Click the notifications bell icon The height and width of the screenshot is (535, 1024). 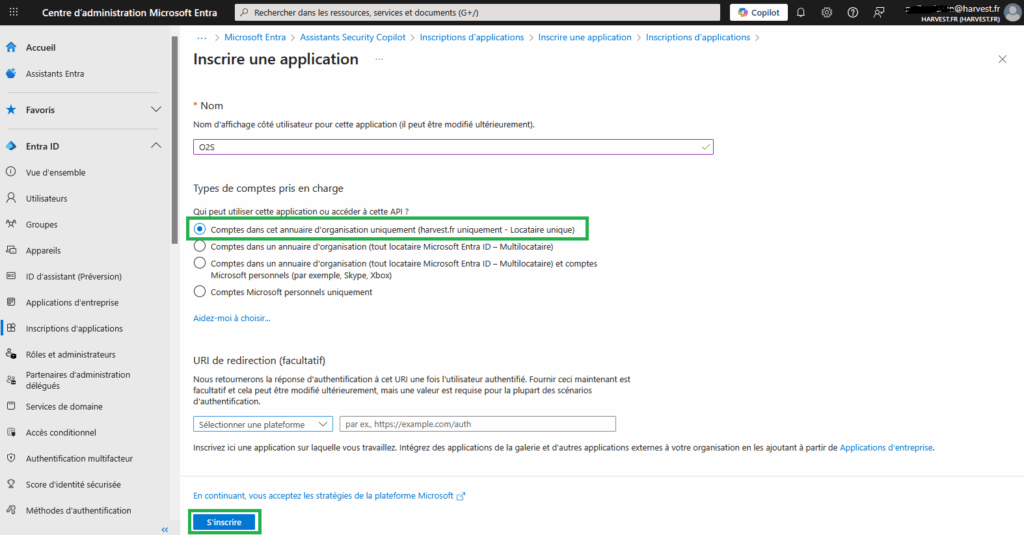801,12
